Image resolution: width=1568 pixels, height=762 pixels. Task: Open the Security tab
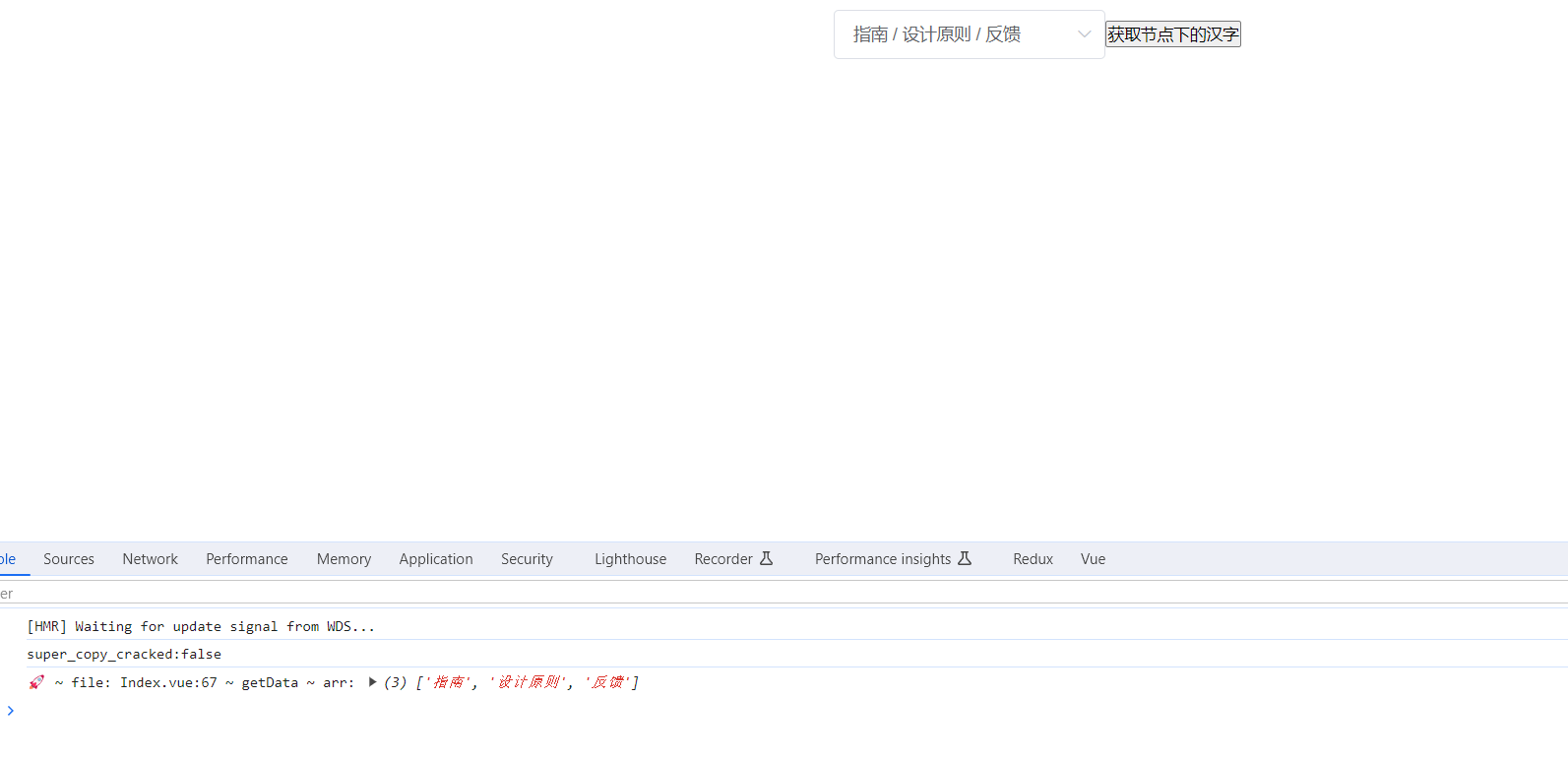pyautogui.click(x=527, y=559)
